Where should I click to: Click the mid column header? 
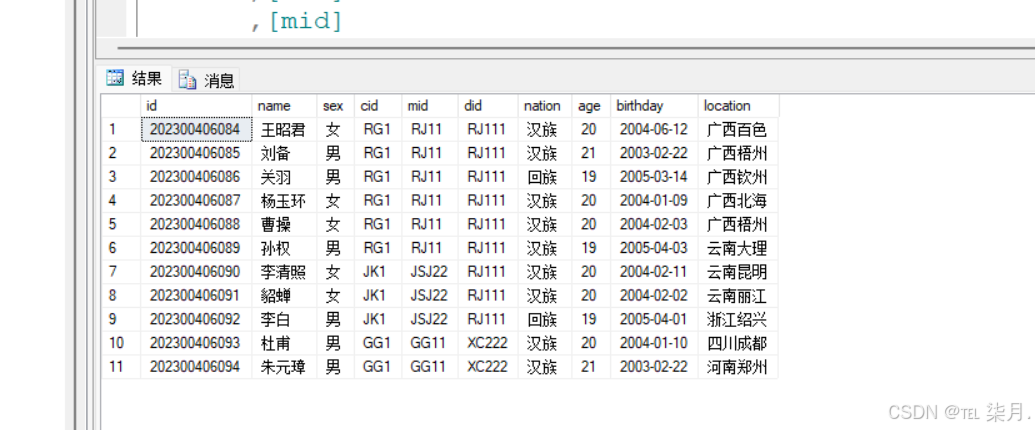(430, 106)
